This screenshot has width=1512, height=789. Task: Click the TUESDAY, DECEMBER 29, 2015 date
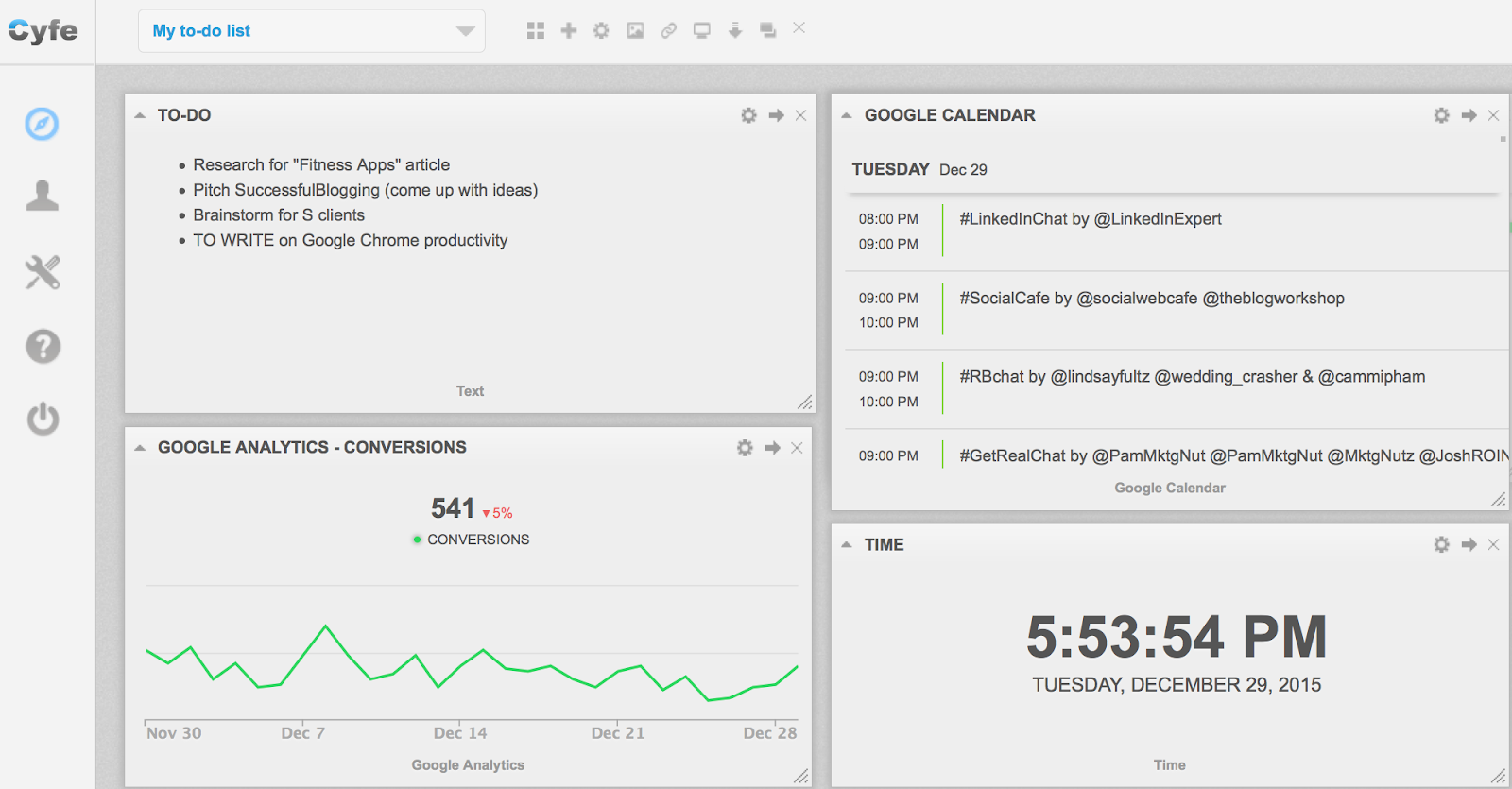coord(1177,685)
